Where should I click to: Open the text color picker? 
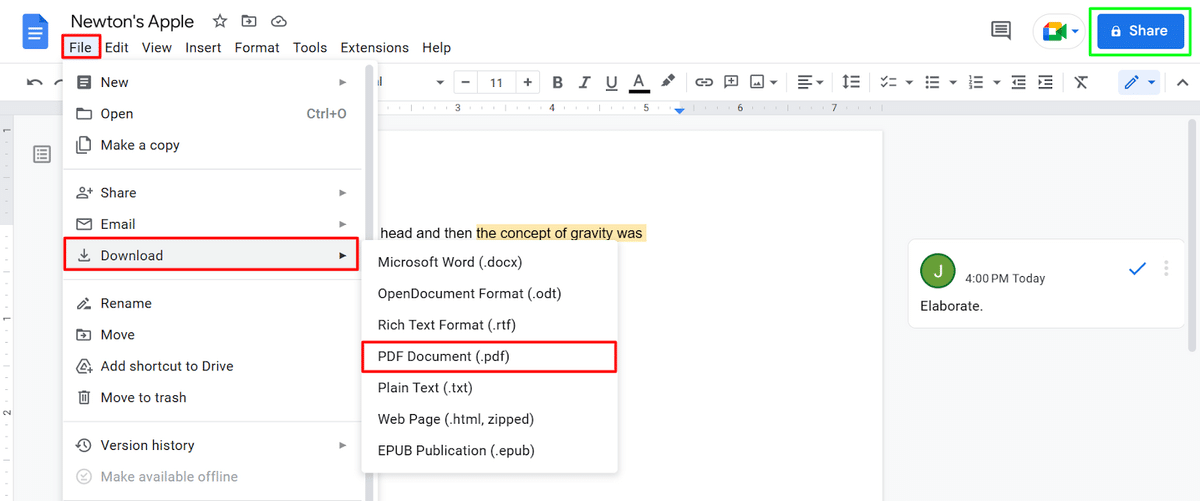point(639,82)
